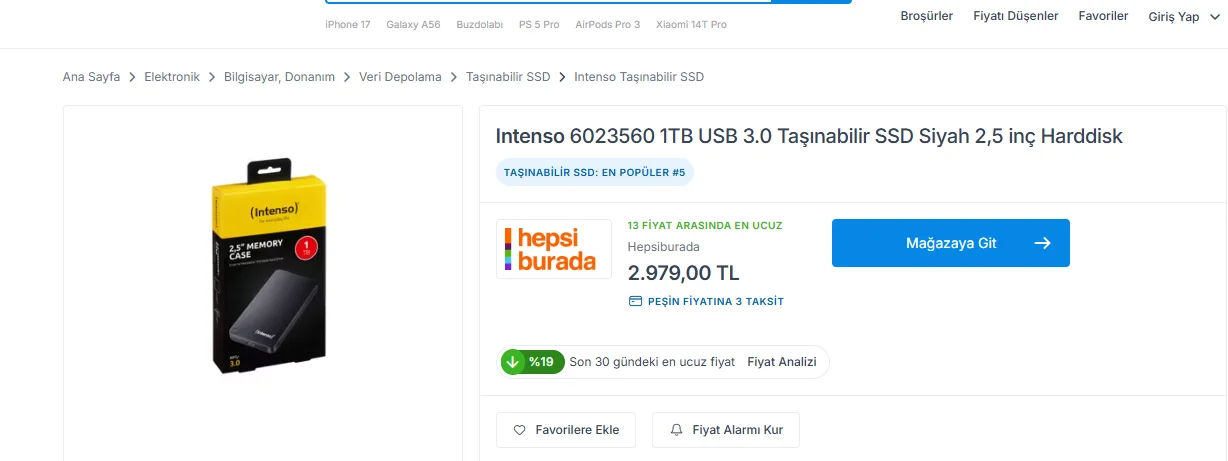
Task: Click Son 30 gündeki en ucuz fiyat text
Action: [652, 362]
